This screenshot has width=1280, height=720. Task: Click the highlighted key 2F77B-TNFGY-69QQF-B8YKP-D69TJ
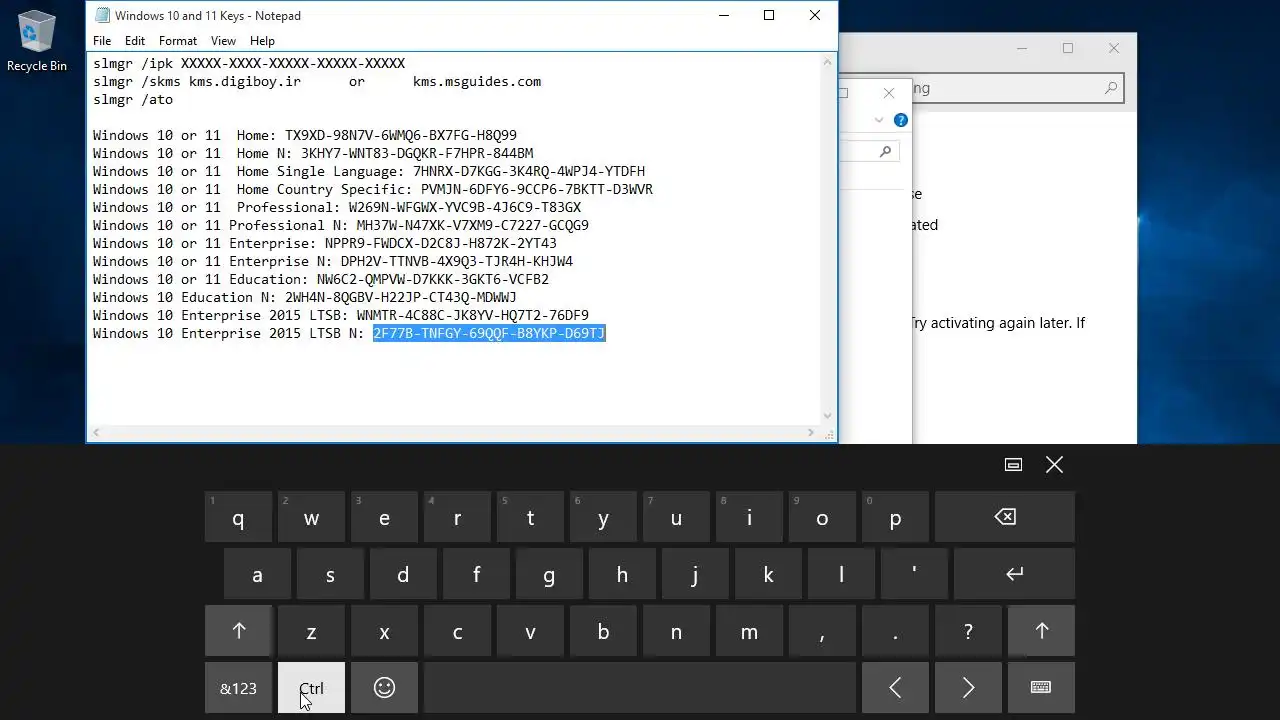click(489, 333)
